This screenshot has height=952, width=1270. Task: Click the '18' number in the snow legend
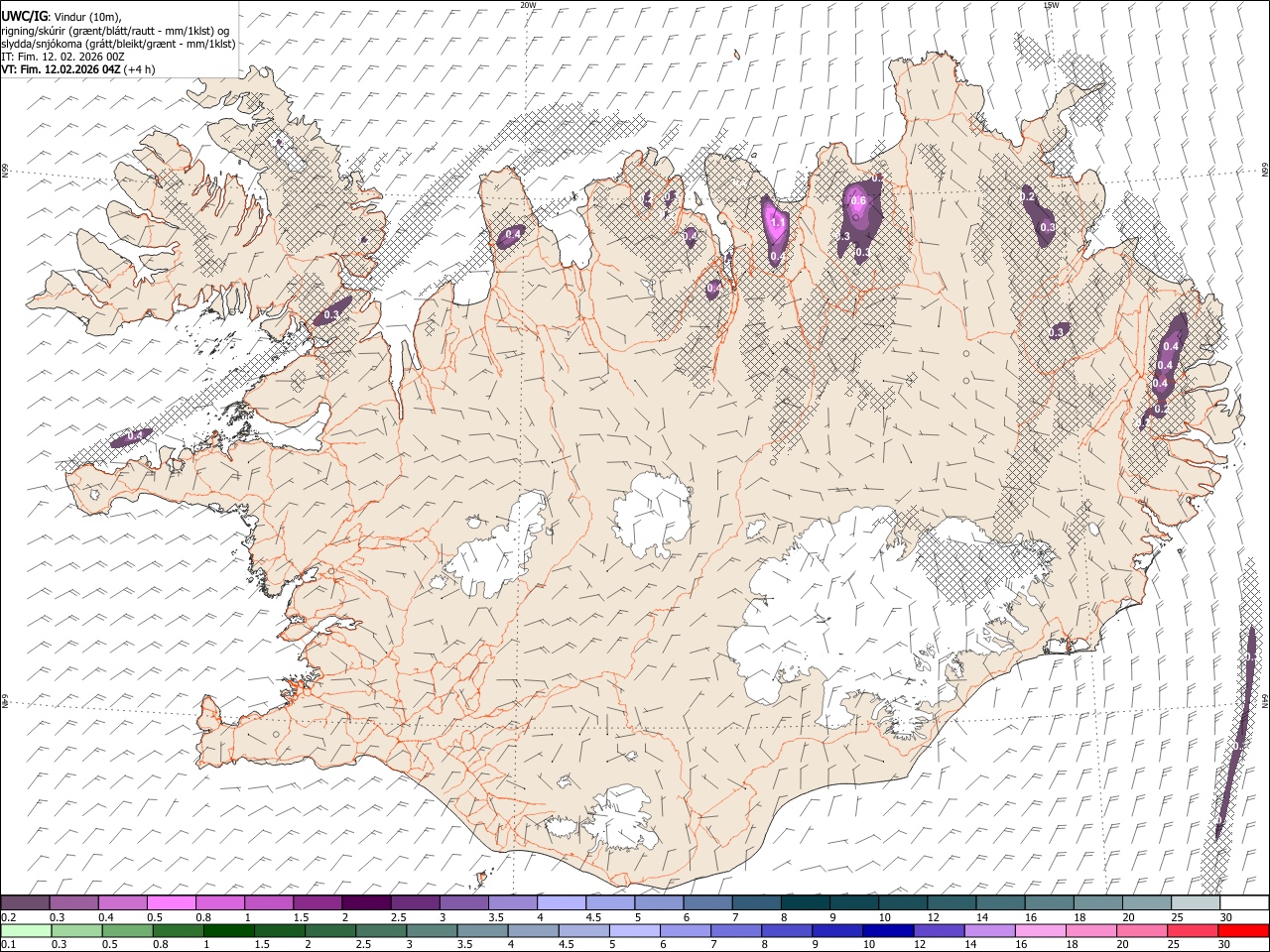(1079, 917)
